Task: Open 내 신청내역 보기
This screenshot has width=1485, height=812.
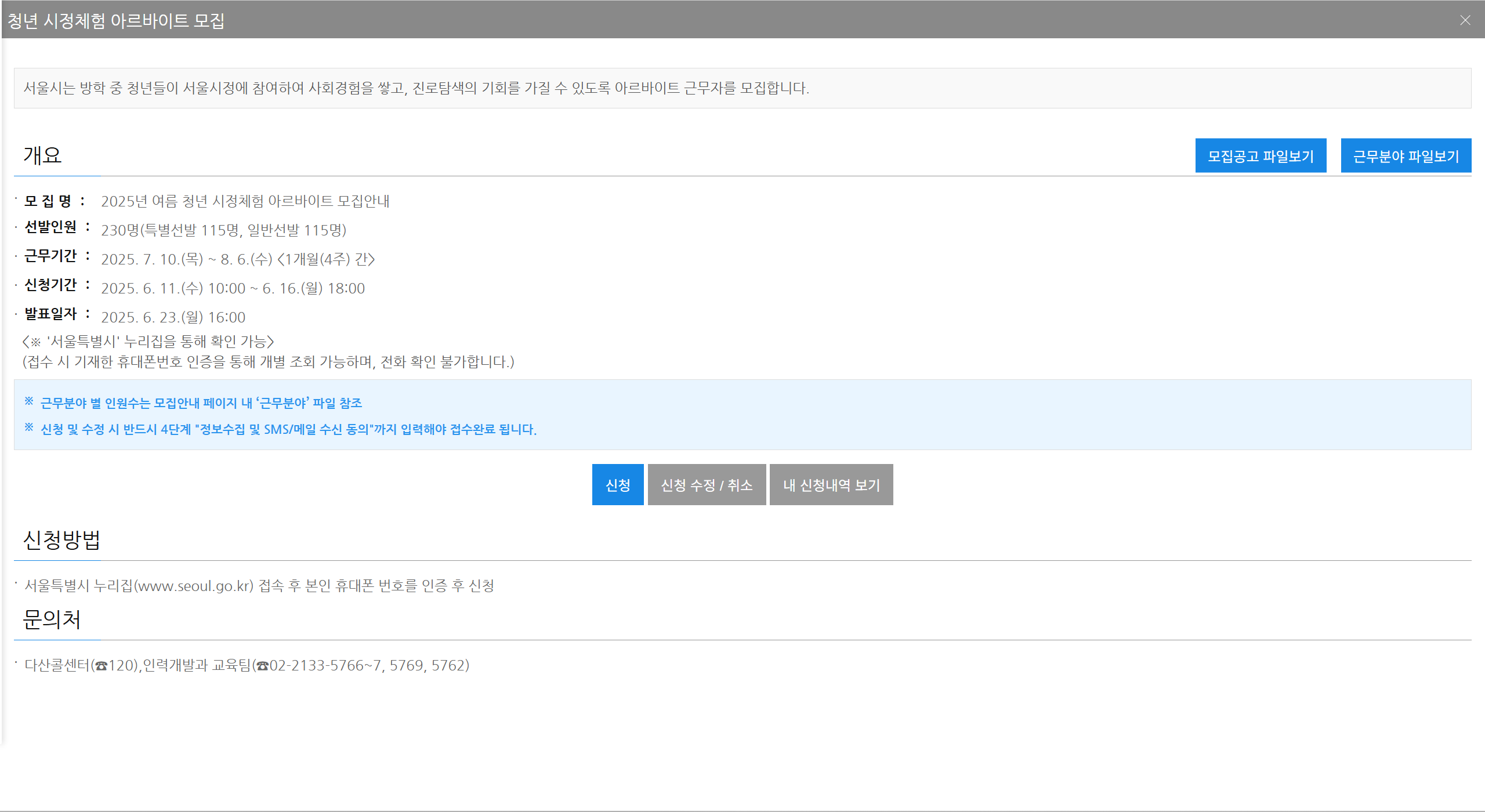Action: [831, 485]
